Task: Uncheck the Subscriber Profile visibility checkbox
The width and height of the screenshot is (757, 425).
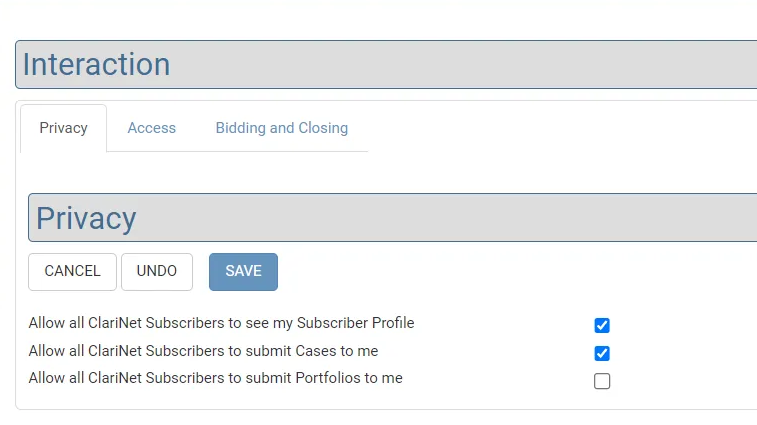Action: pyautogui.click(x=602, y=325)
